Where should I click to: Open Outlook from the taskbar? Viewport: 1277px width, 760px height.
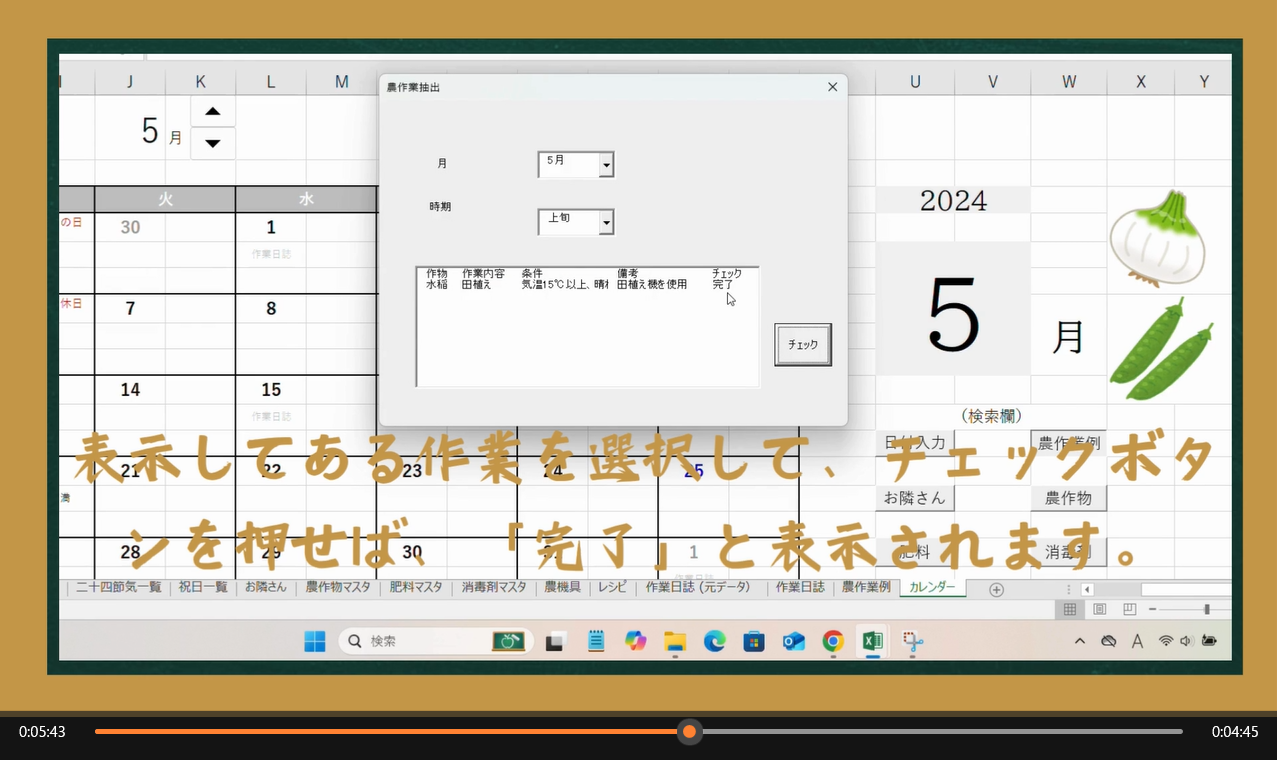794,641
